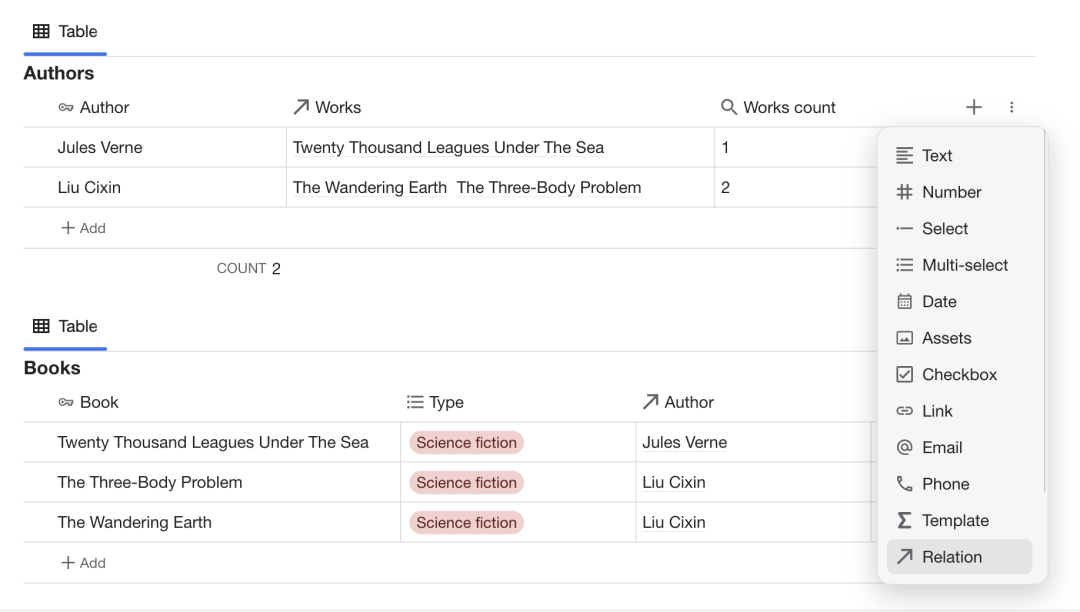
Task: Add a new row to Books table
Action: (x=83, y=563)
